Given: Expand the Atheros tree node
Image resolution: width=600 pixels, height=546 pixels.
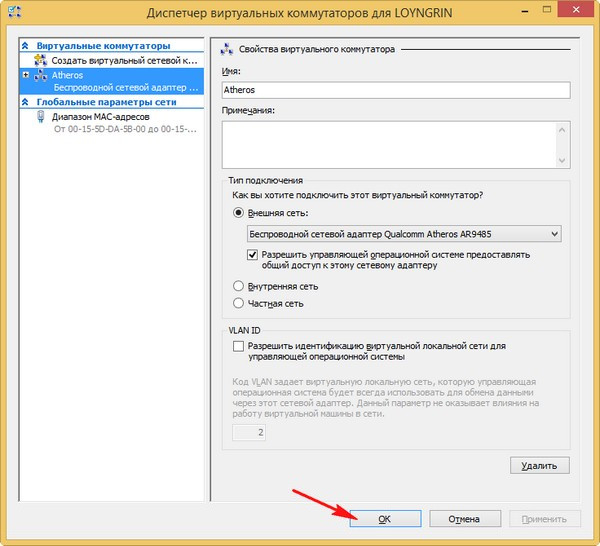Looking at the screenshot, I should tap(25, 74).
